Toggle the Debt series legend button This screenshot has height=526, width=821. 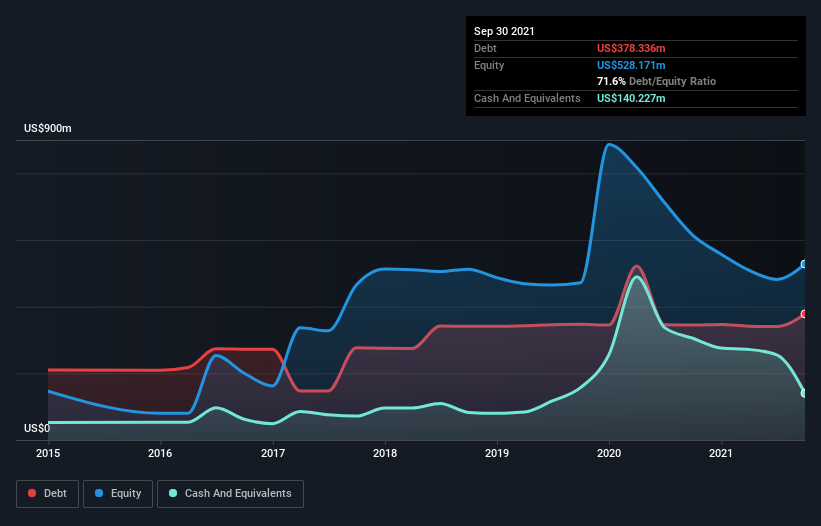pos(47,494)
